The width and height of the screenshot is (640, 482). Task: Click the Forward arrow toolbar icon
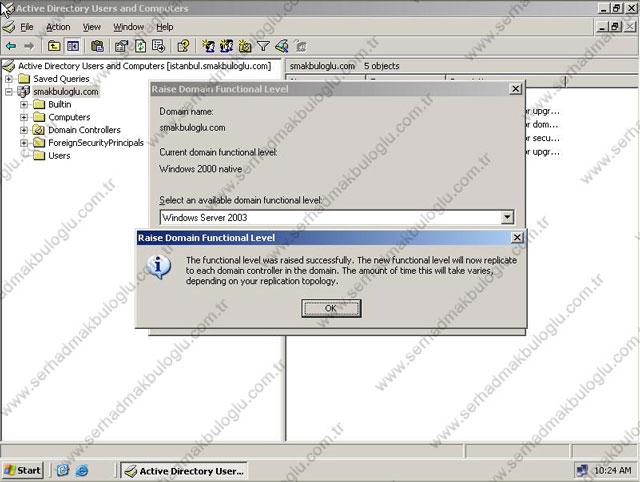29,46
